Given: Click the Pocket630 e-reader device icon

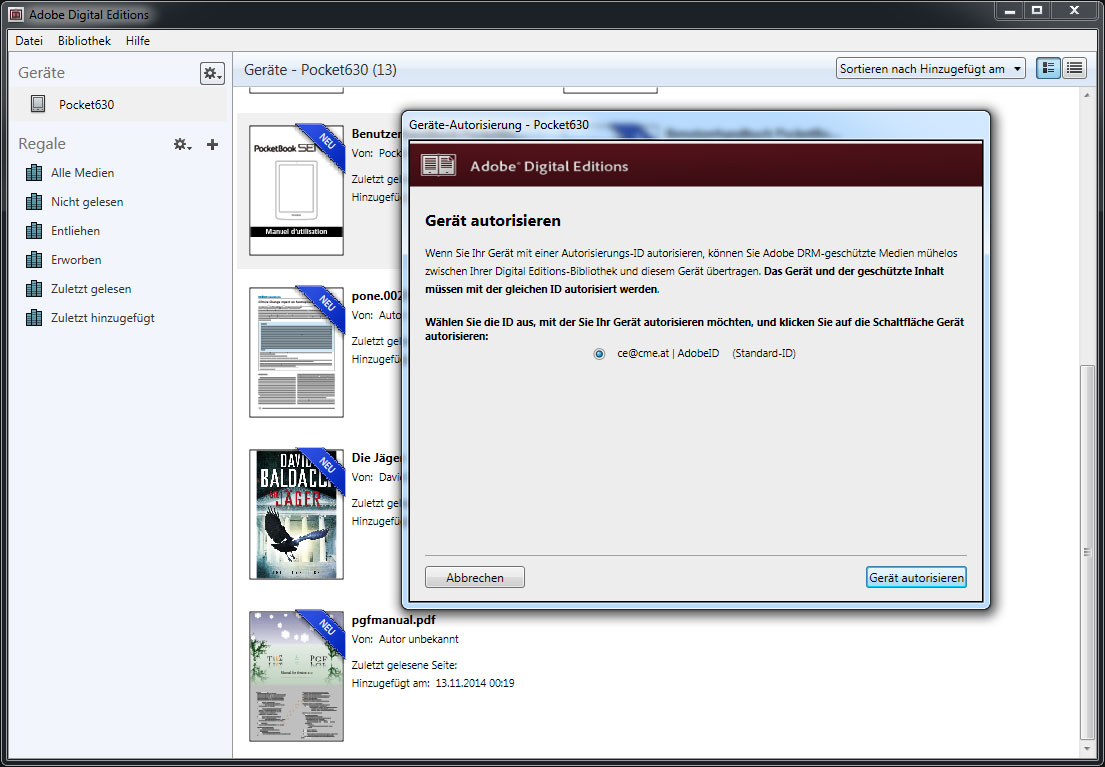Looking at the screenshot, I should point(38,104).
